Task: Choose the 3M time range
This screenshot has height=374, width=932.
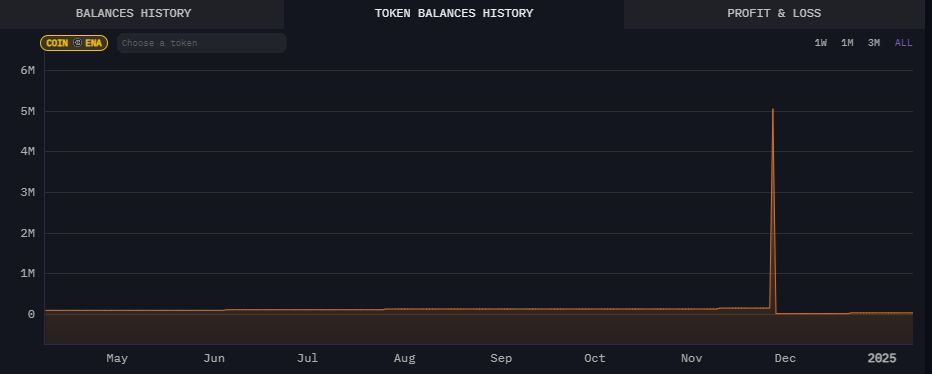Action: pos(874,43)
